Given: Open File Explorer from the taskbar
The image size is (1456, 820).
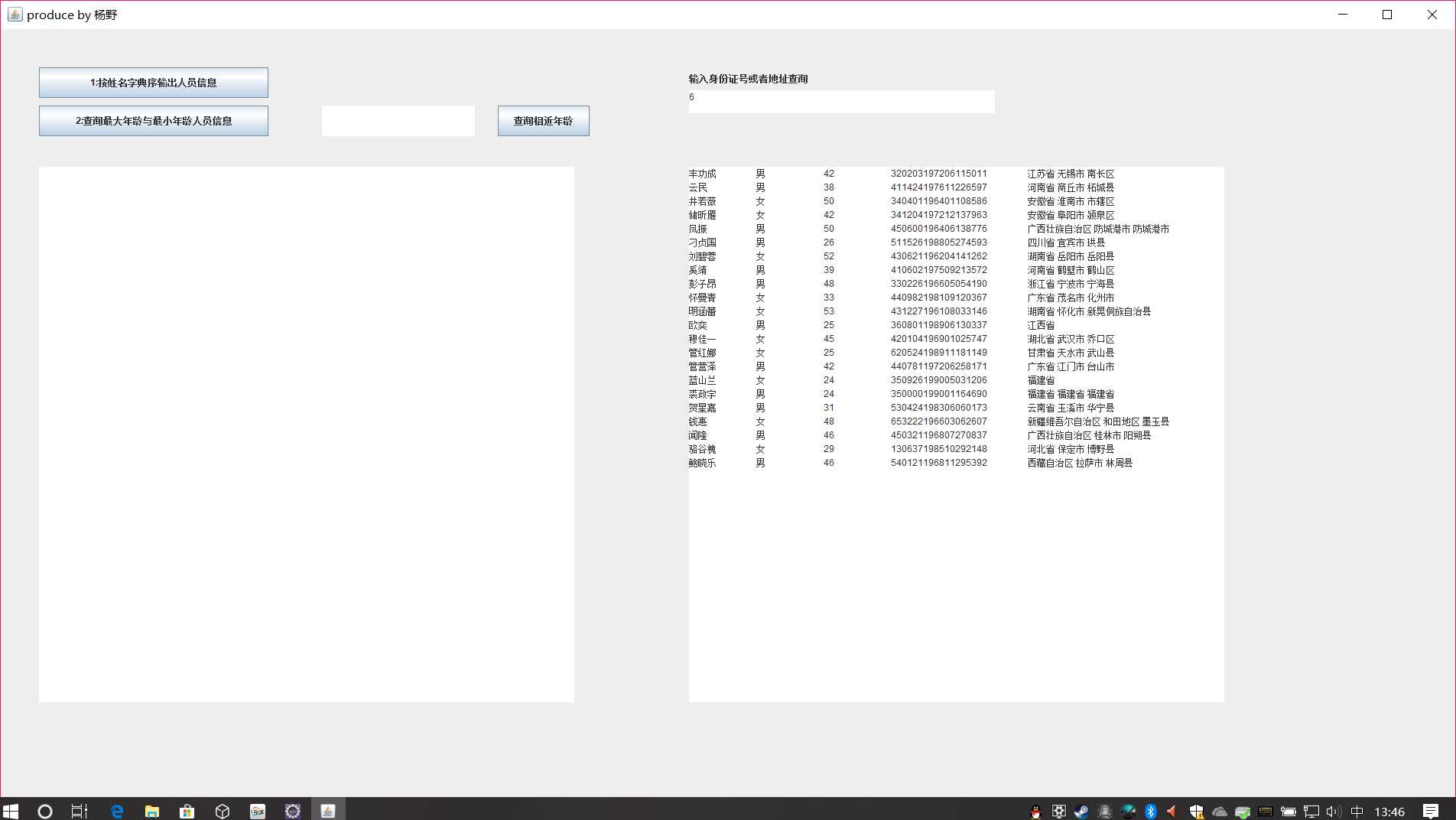Looking at the screenshot, I should pos(151,811).
